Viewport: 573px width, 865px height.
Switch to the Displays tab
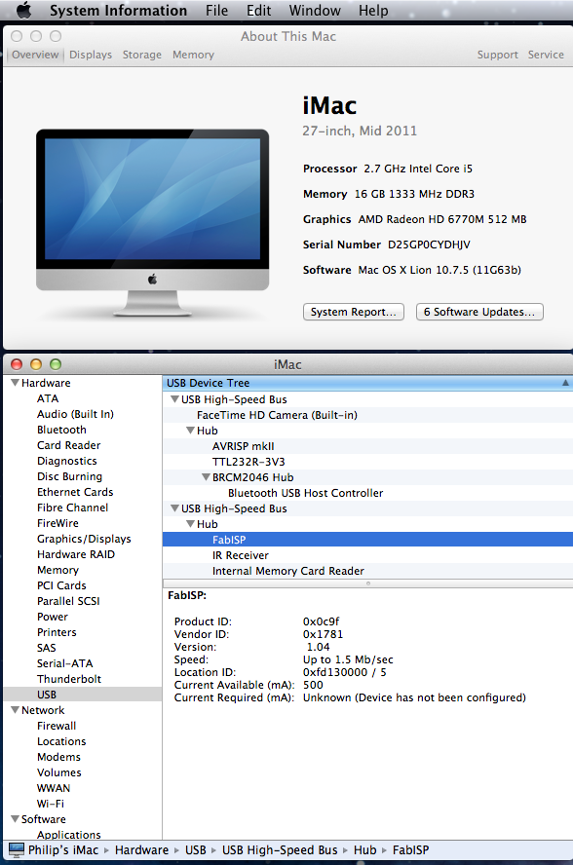pyautogui.click(x=90, y=55)
